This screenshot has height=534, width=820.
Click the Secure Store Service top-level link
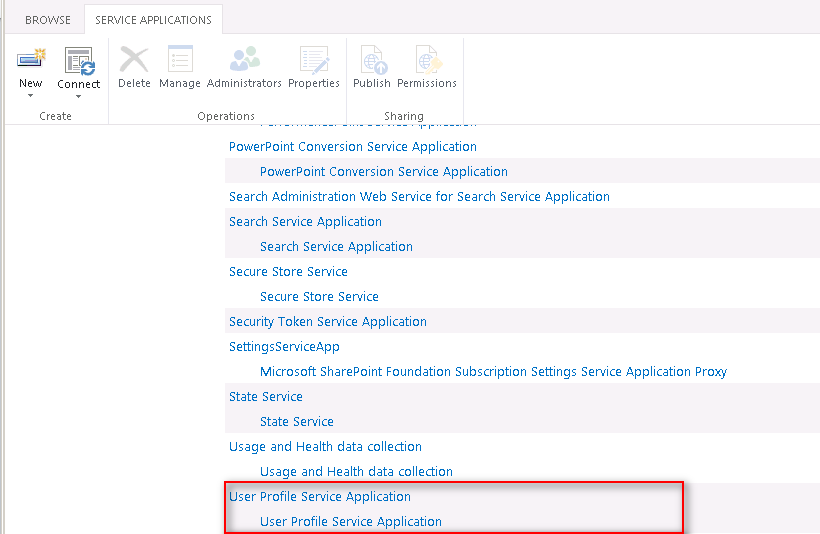[x=288, y=272]
